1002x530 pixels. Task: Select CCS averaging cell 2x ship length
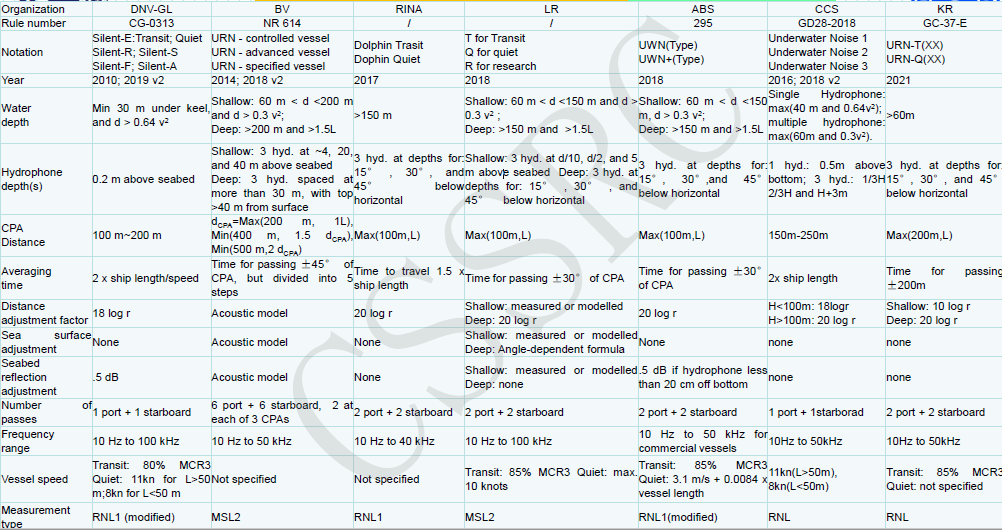point(826,278)
